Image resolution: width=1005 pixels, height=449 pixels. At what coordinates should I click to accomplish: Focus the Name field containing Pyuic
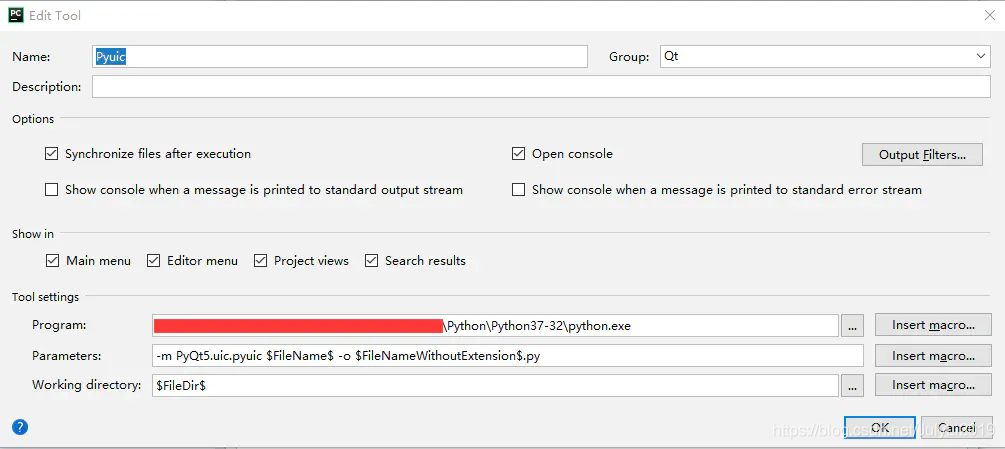pos(340,56)
